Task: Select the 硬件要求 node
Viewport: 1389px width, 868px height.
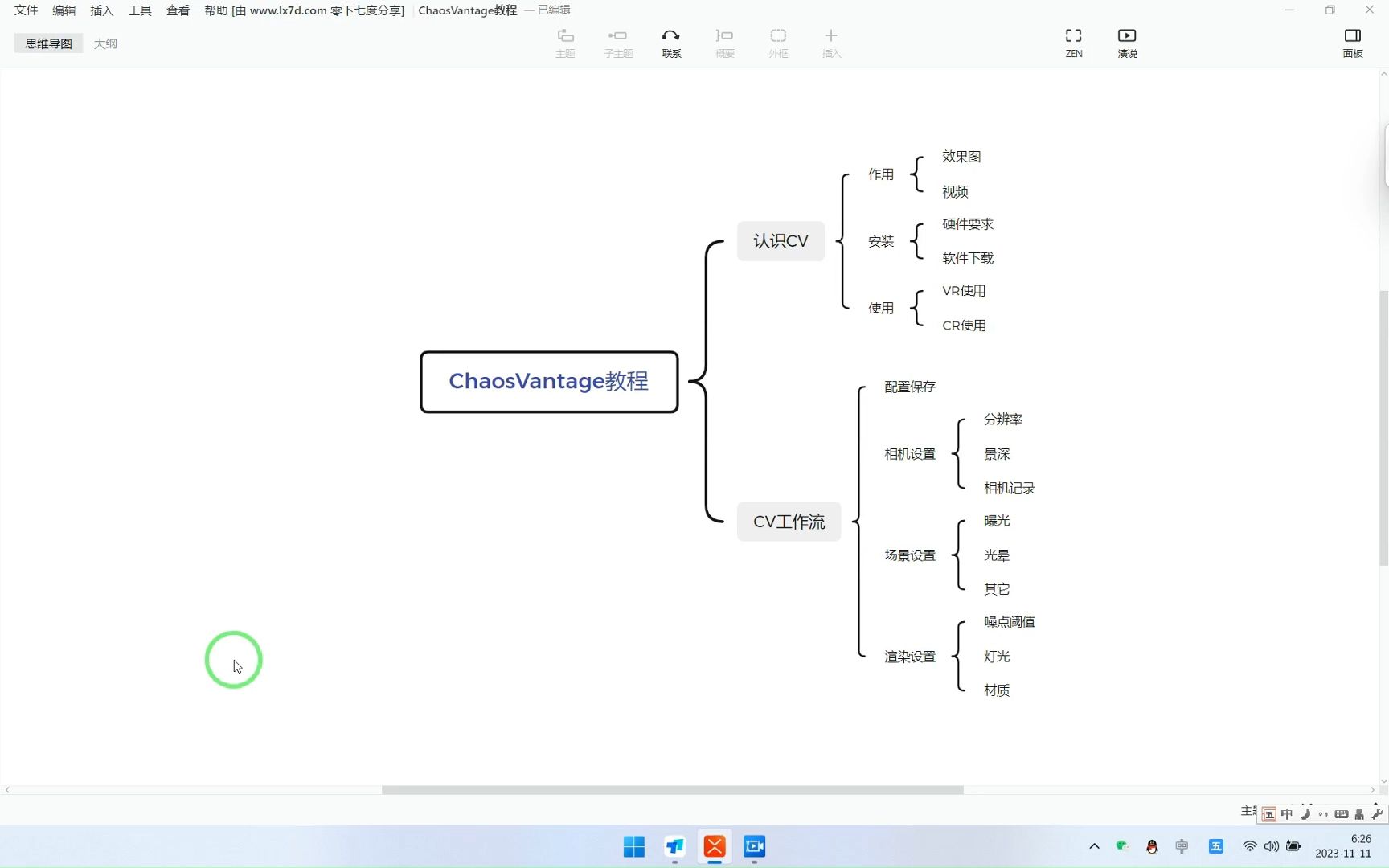Action: tap(968, 224)
